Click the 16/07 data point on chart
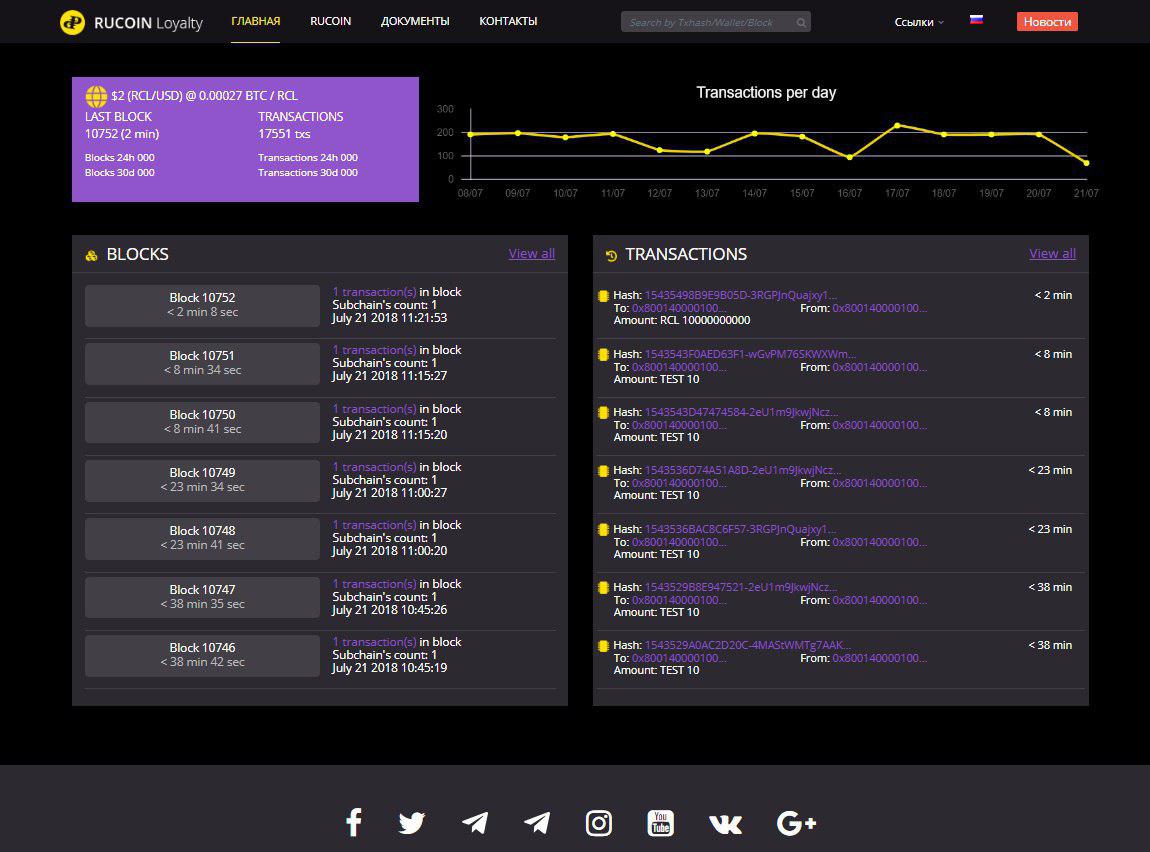This screenshot has width=1150, height=852. [x=849, y=158]
